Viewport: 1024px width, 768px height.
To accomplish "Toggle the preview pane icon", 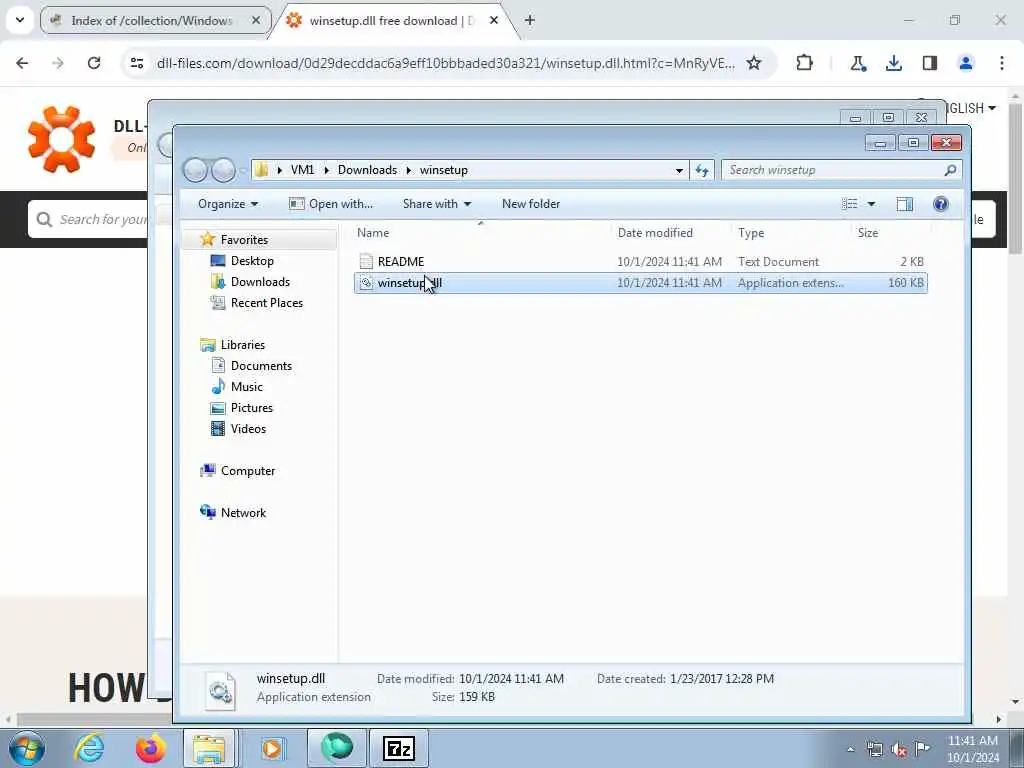I will [904, 204].
